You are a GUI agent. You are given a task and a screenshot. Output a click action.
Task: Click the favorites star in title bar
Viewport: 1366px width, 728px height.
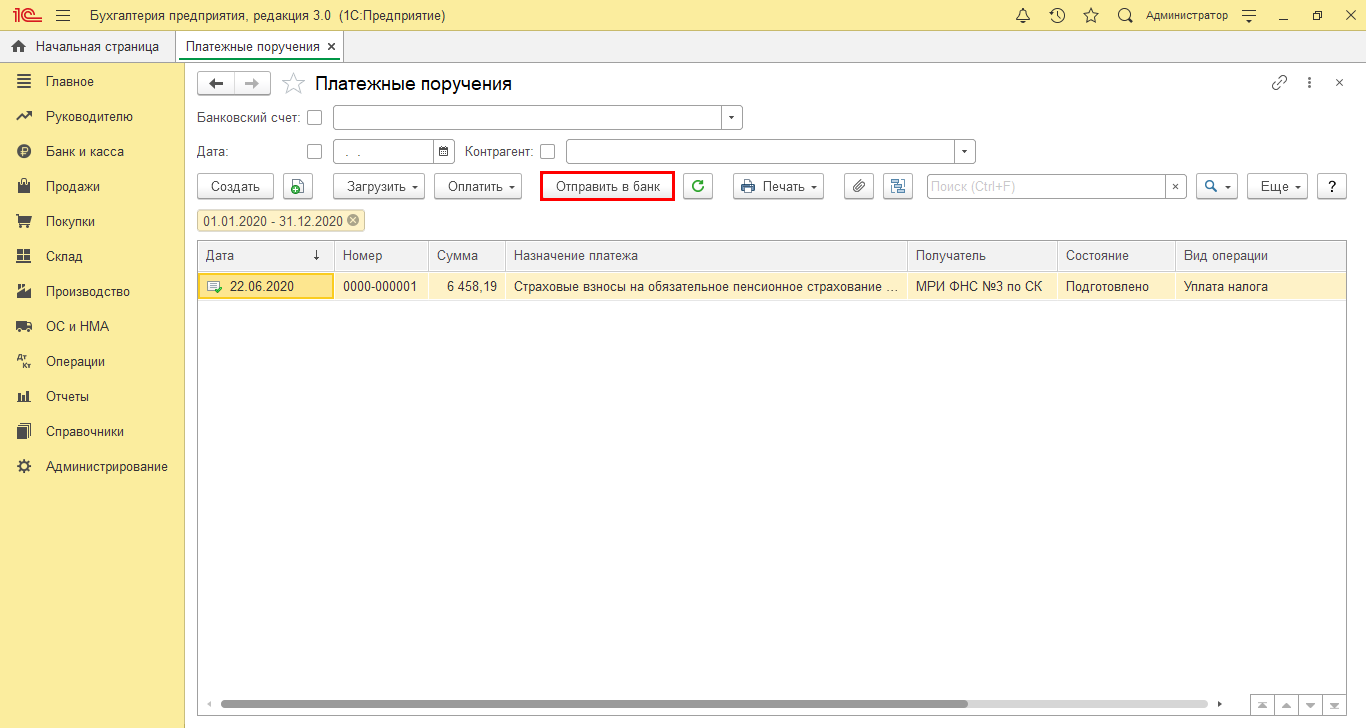[1091, 16]
